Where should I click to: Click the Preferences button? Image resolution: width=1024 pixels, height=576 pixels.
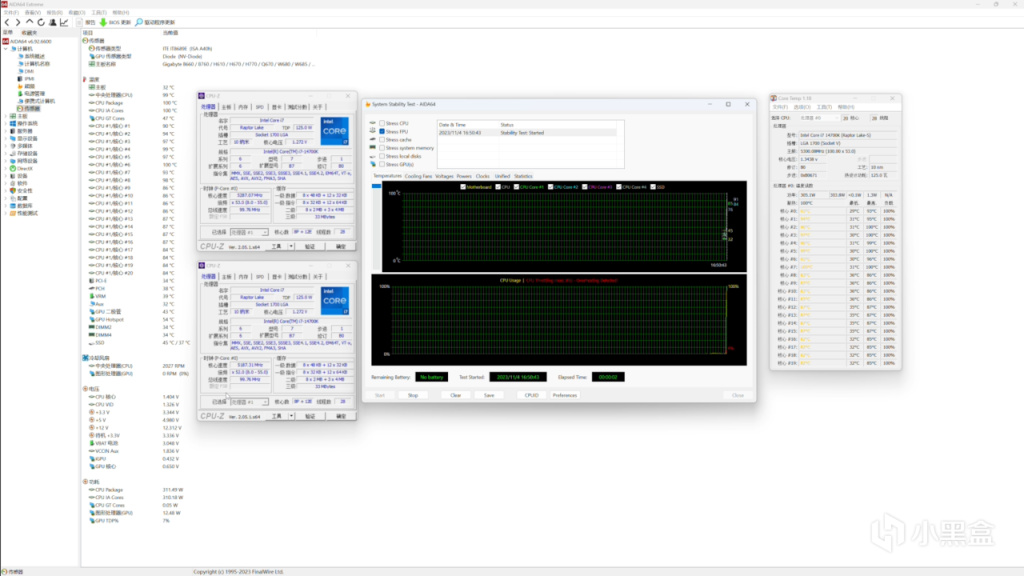point(565,395)
